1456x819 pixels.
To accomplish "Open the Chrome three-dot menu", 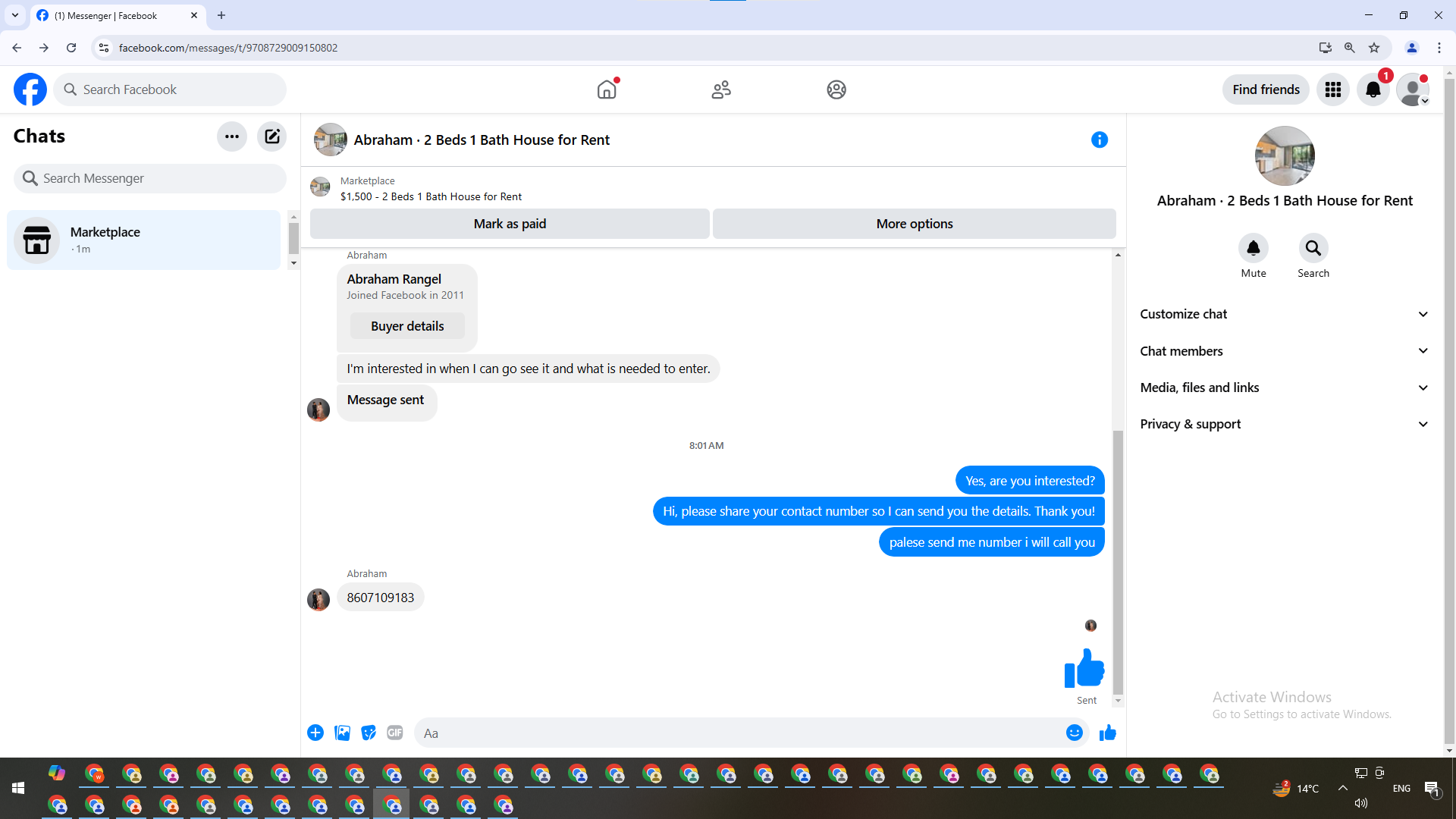I will pyautogui.click(x=1439, y=48).
